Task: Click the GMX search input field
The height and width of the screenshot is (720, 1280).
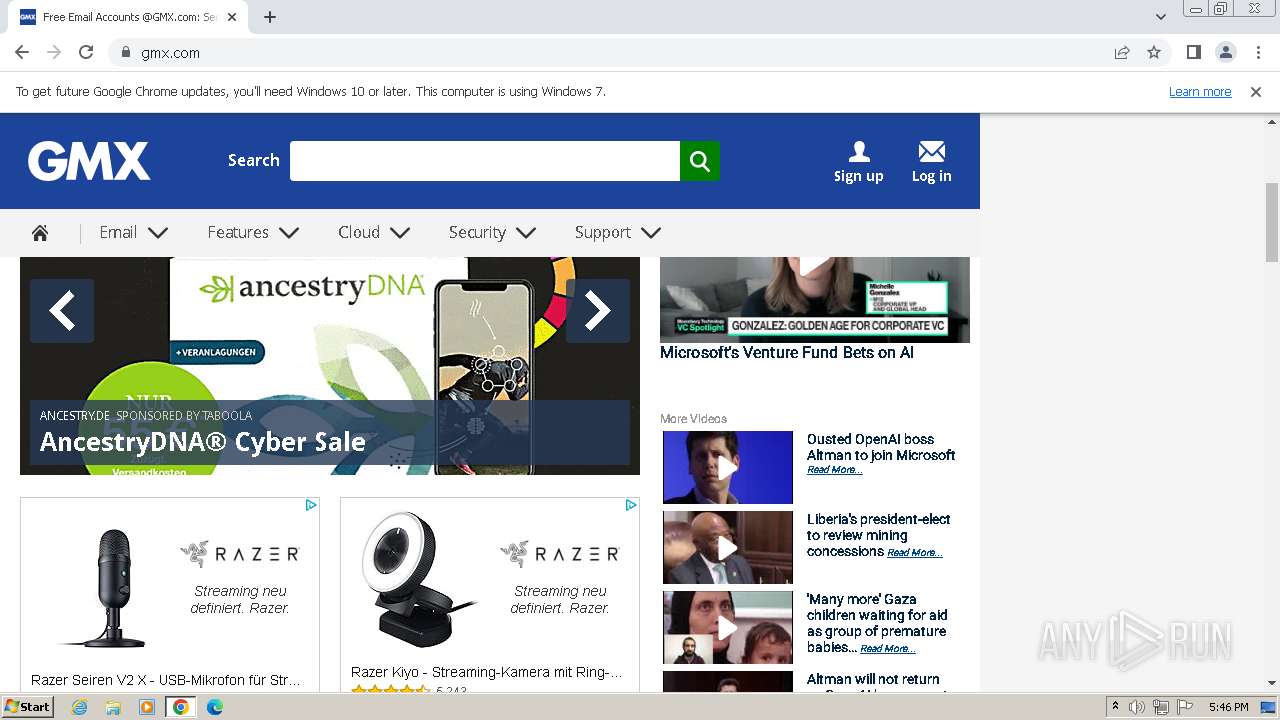Action: 485,161
